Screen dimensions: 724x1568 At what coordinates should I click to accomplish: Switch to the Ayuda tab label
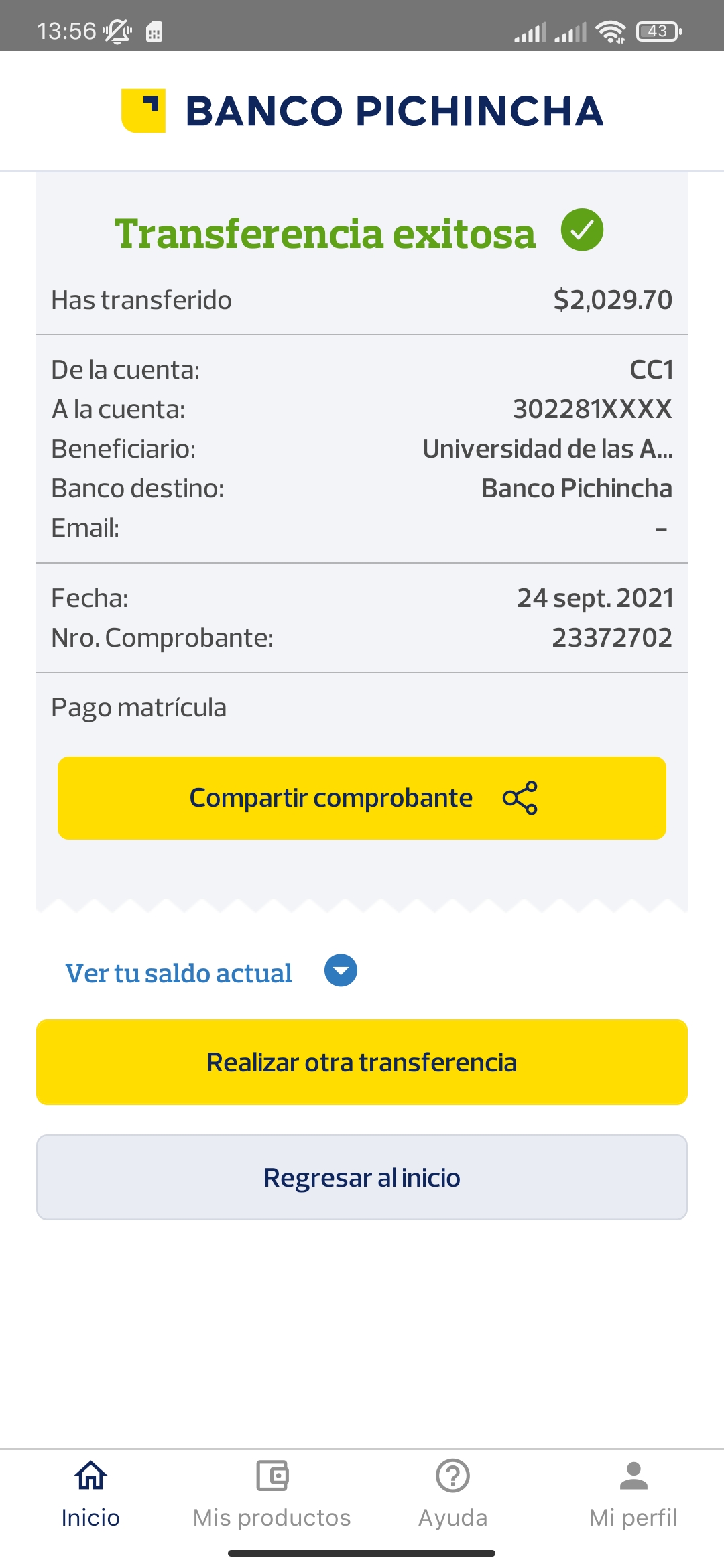[452, 1518]
